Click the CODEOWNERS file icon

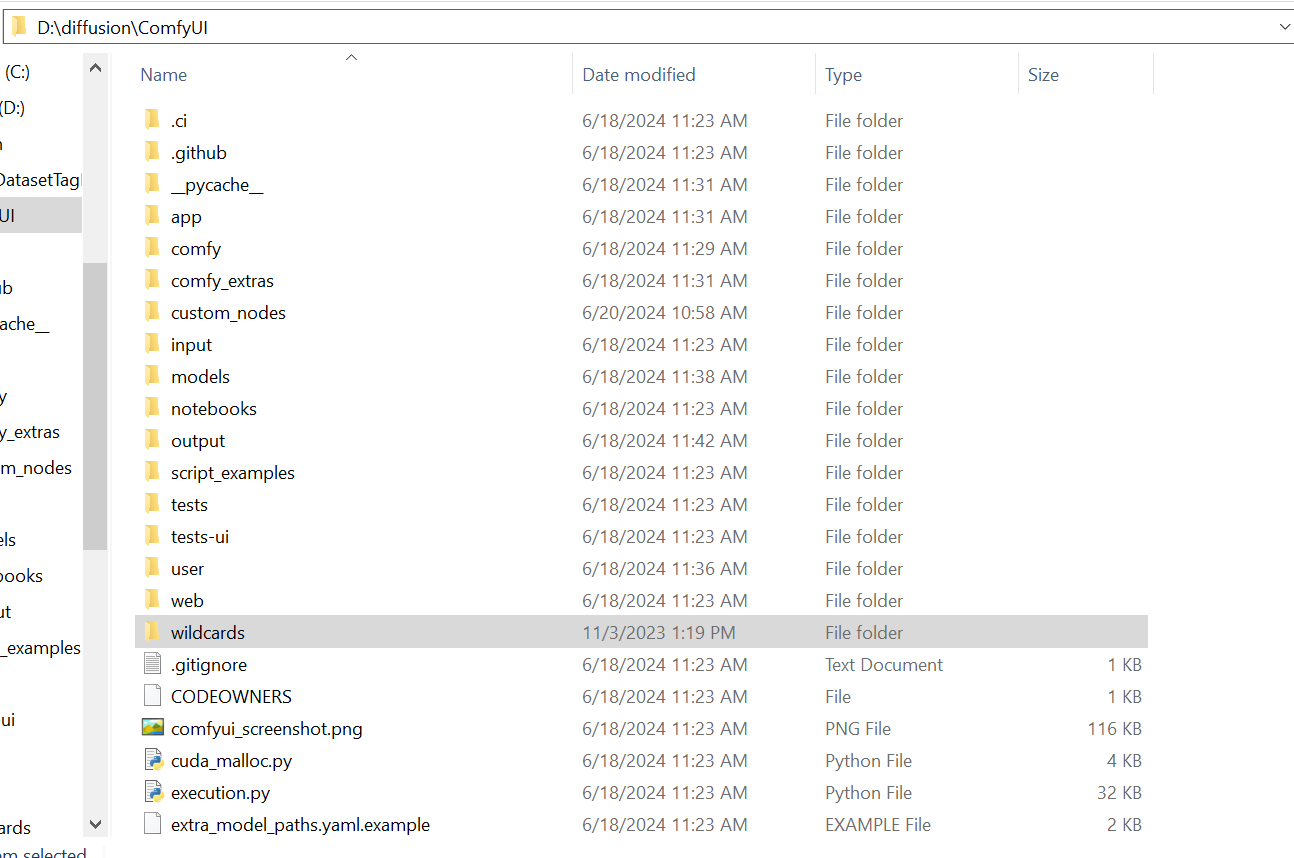152,696
